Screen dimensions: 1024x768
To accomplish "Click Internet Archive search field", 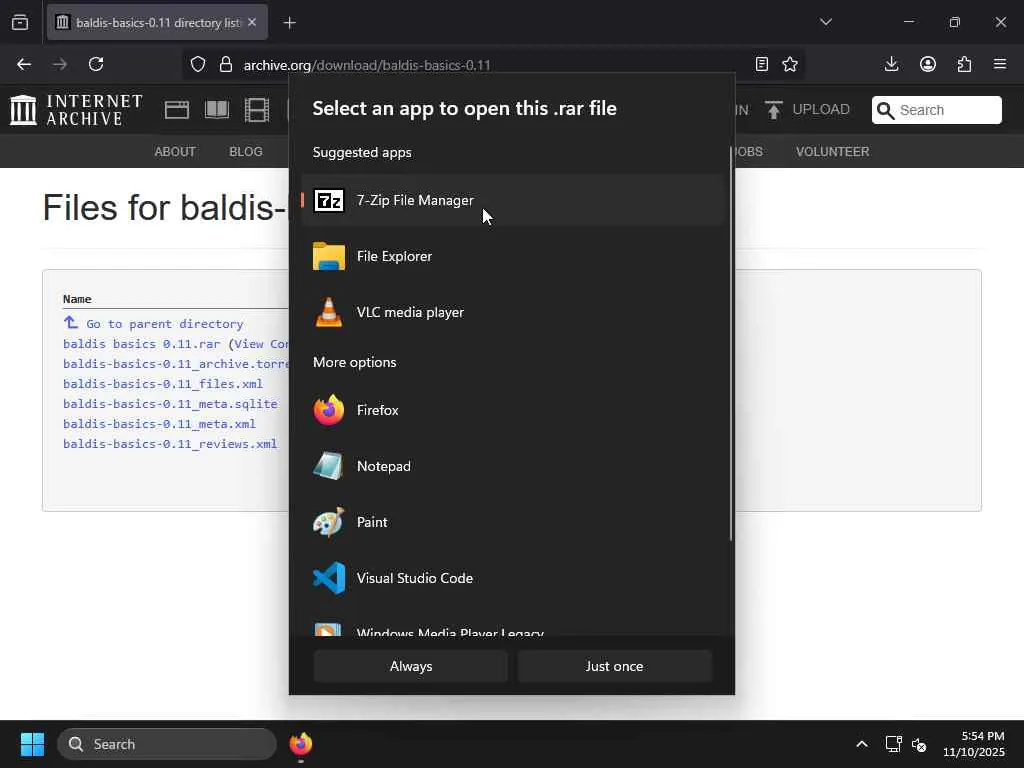I will [x=936, y=110].
